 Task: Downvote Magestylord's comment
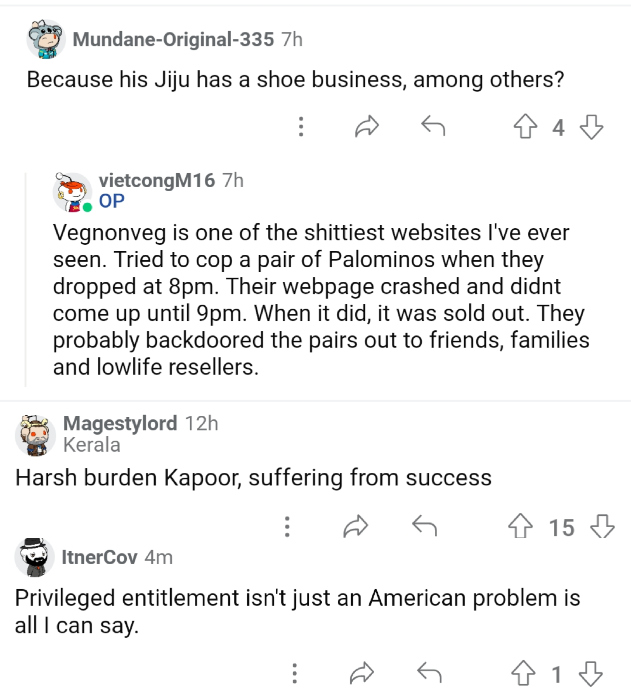pyautogui.click(x=602, y=527)
